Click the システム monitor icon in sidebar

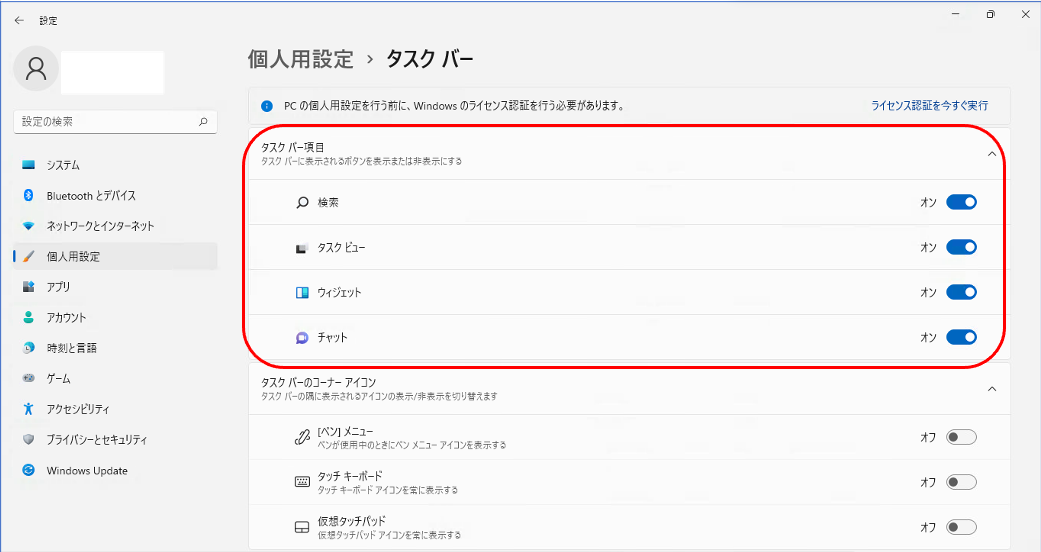(29, 165)
